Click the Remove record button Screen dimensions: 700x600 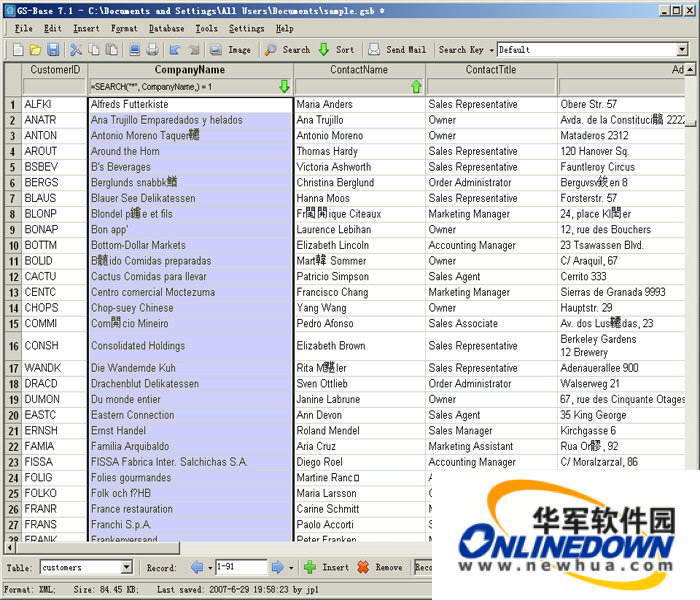380,567
